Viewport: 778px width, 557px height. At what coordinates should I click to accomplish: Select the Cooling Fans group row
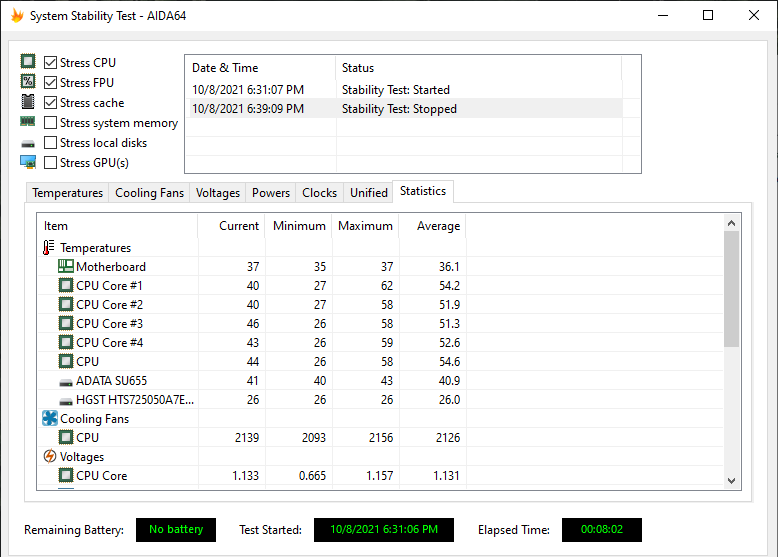coord(380,419)
